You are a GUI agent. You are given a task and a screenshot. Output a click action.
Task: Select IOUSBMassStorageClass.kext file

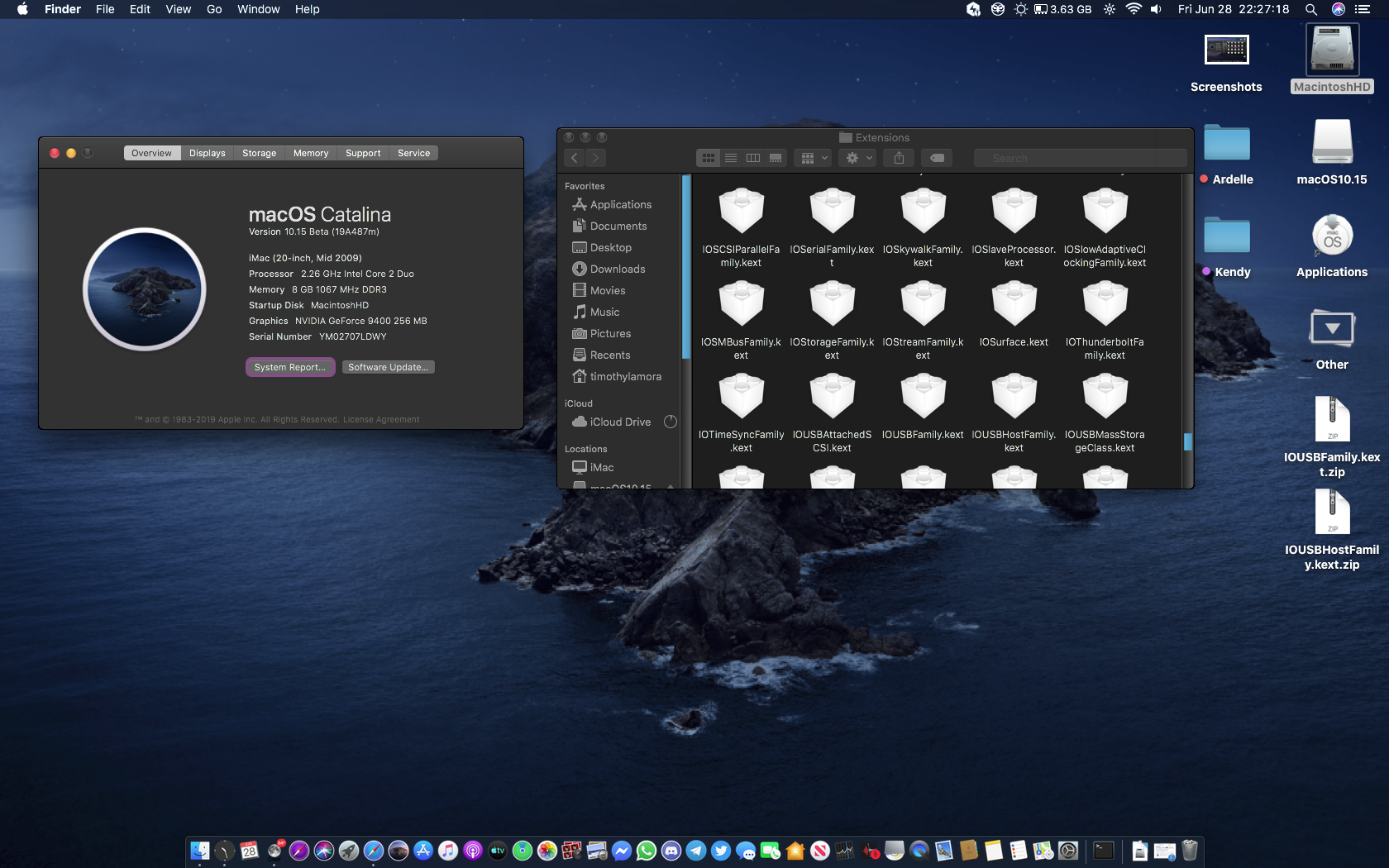tap(1105, 413)
